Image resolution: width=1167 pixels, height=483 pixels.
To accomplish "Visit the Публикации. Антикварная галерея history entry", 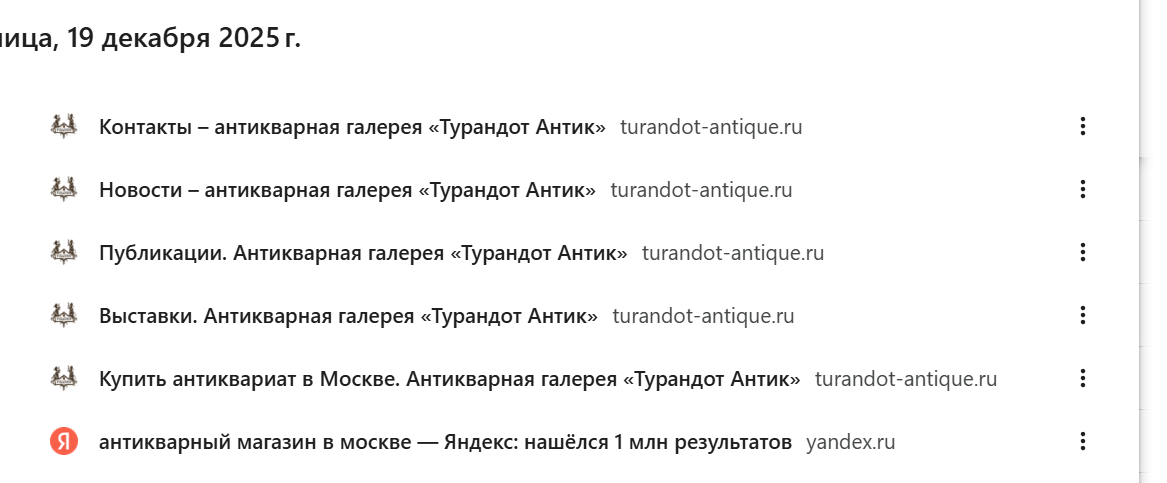I will point(363,253).
